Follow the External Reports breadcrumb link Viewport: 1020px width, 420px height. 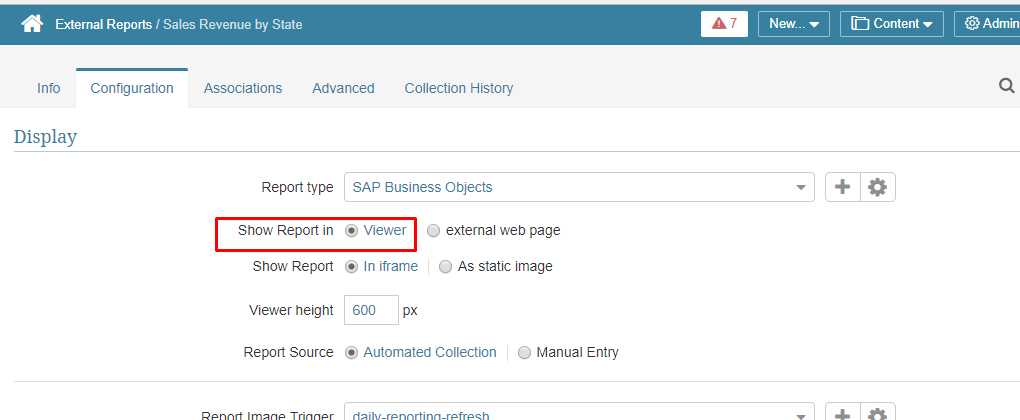click(x=103, y=25)
